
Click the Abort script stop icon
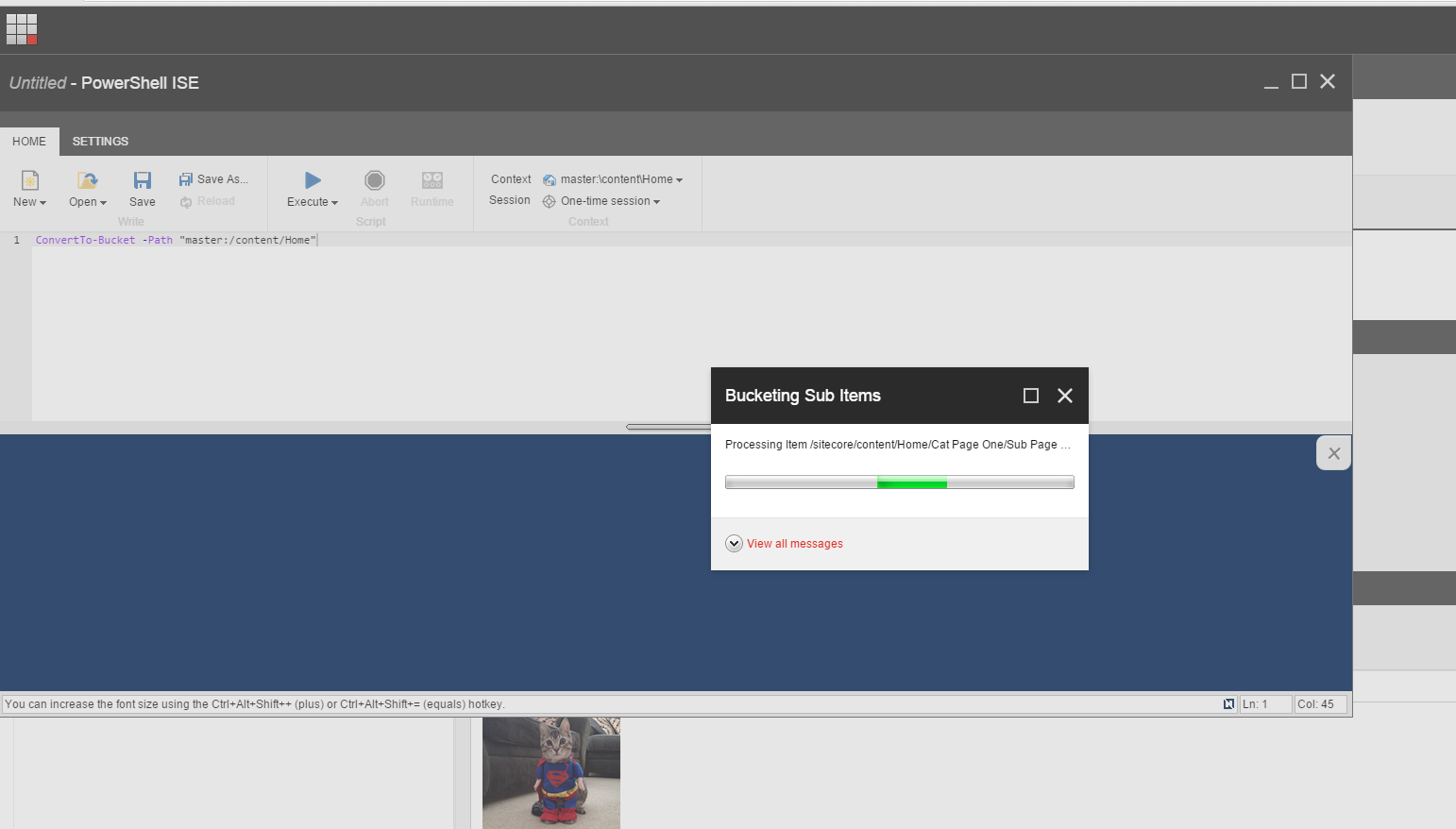point(375,180)
